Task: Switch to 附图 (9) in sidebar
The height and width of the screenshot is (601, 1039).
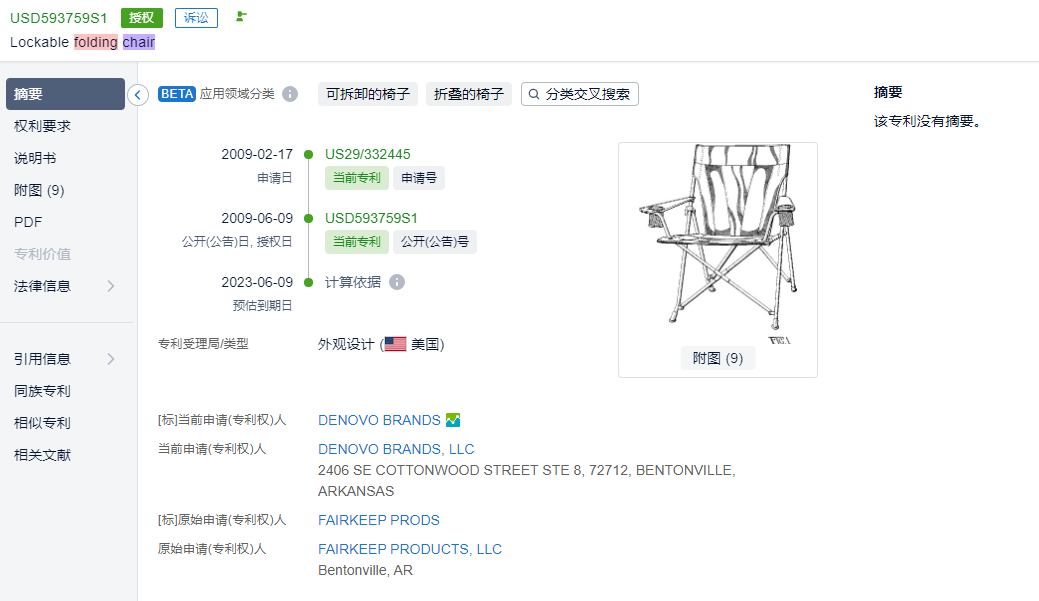Action: (x=39, y=190)
